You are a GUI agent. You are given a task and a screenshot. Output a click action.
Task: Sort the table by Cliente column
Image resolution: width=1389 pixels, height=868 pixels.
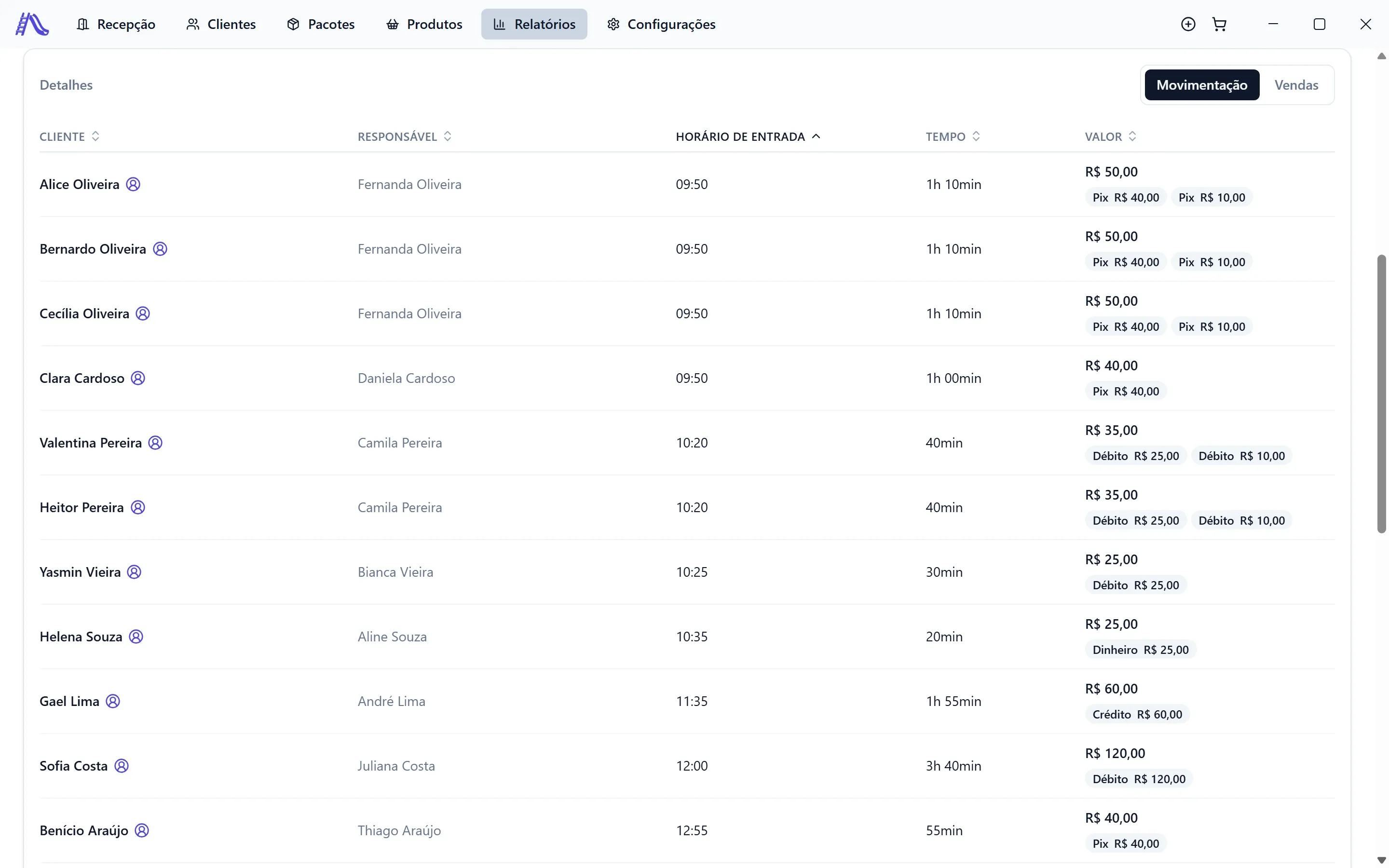coord(69,136)
